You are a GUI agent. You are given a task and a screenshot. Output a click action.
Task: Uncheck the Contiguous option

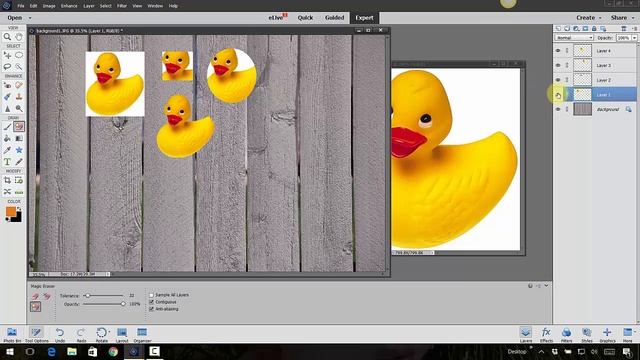click(151, 302)
